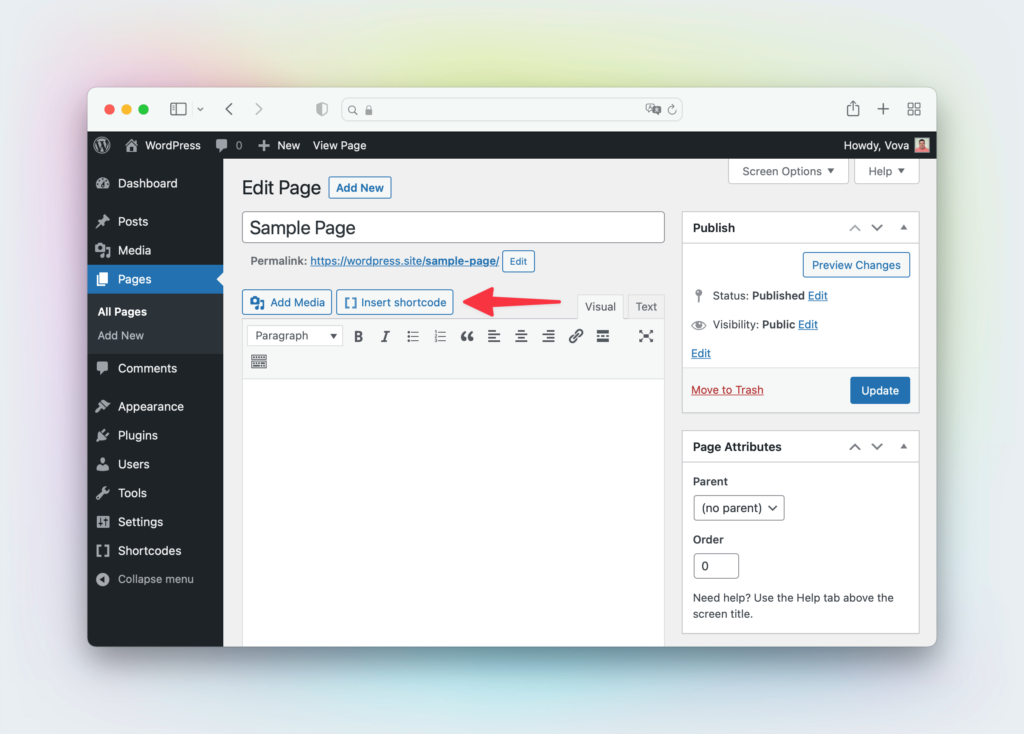Image resolution: width=1024 pixels, height=734 pixels.
Task: Reload the page in Safari's address bar
Action: pos(673,110)
